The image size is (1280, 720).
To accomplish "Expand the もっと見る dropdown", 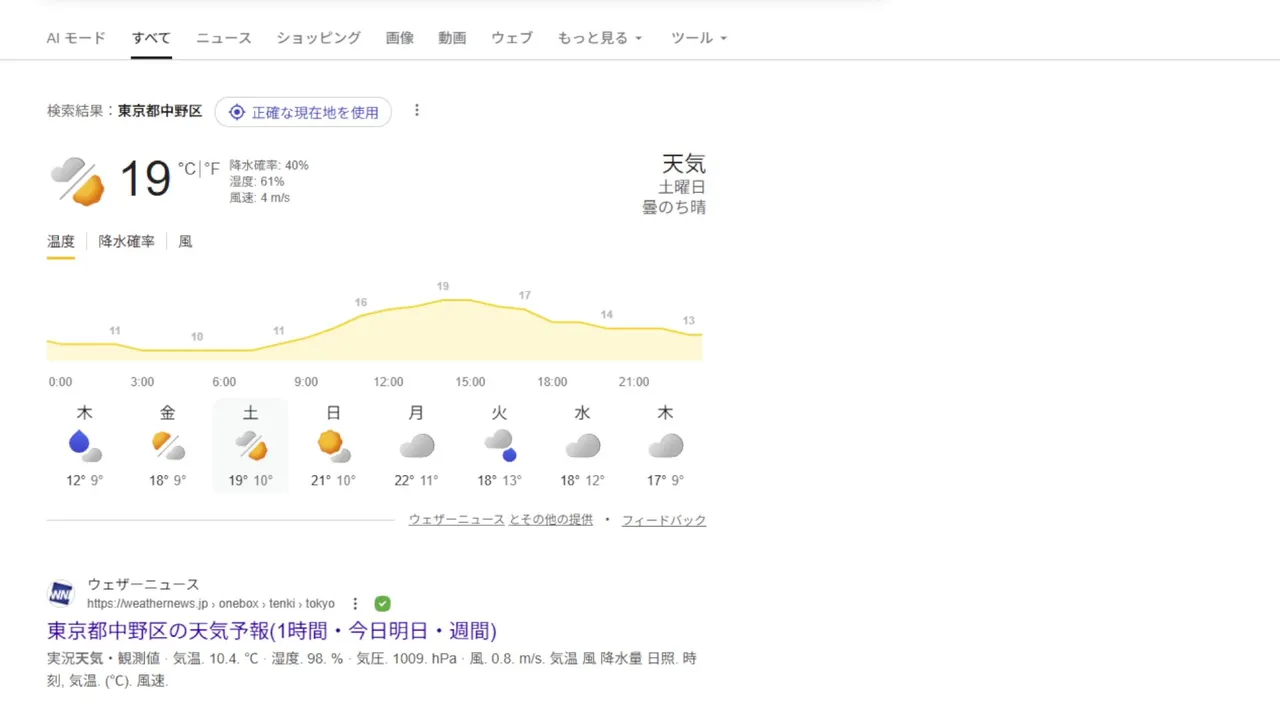I will click(x=600, y=38).
